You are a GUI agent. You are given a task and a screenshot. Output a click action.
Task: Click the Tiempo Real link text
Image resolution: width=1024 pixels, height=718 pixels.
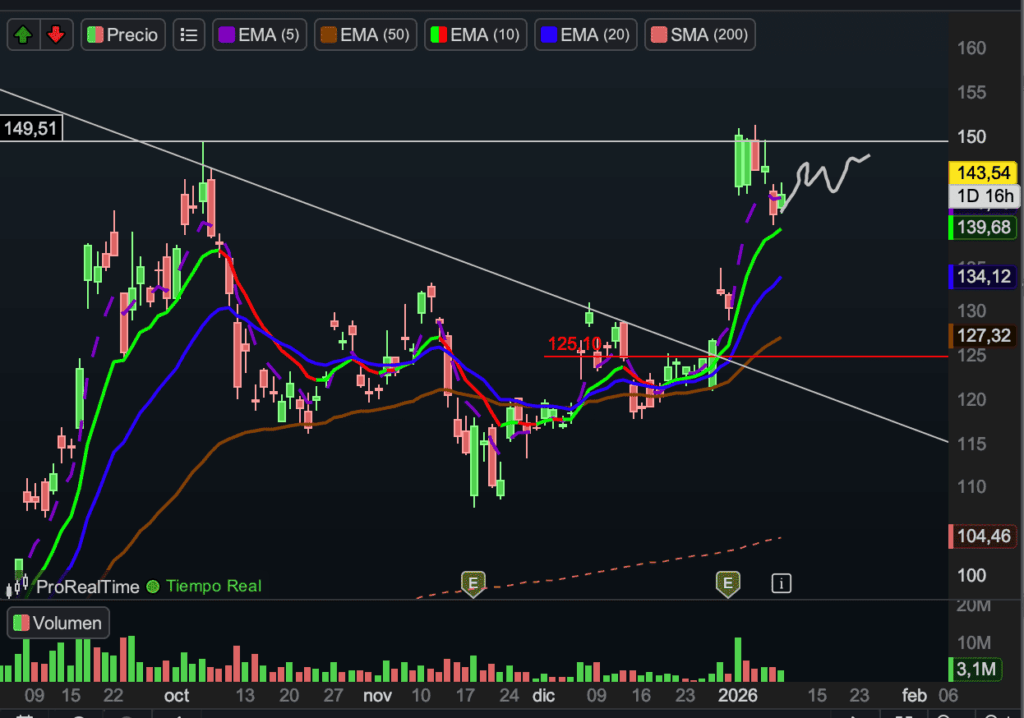[x=213, y=587]
